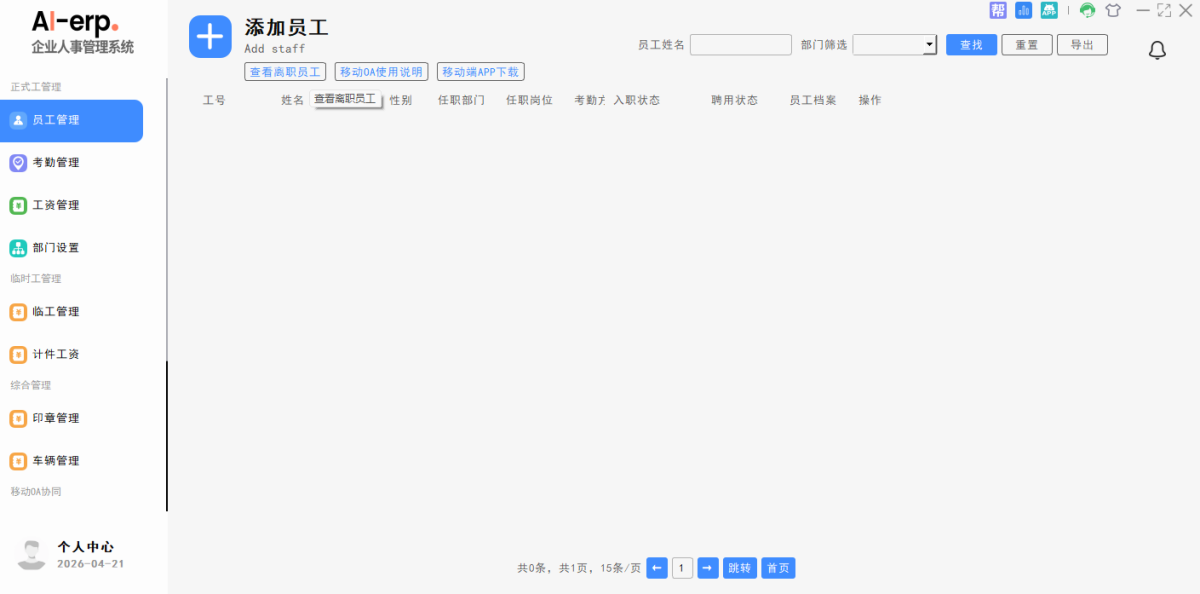Open the notification bell

(x=1157, y=50)
